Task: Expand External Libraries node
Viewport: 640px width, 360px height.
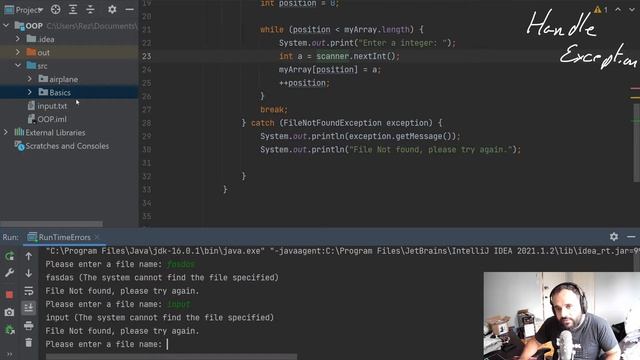Action: [x=6, y=132]
